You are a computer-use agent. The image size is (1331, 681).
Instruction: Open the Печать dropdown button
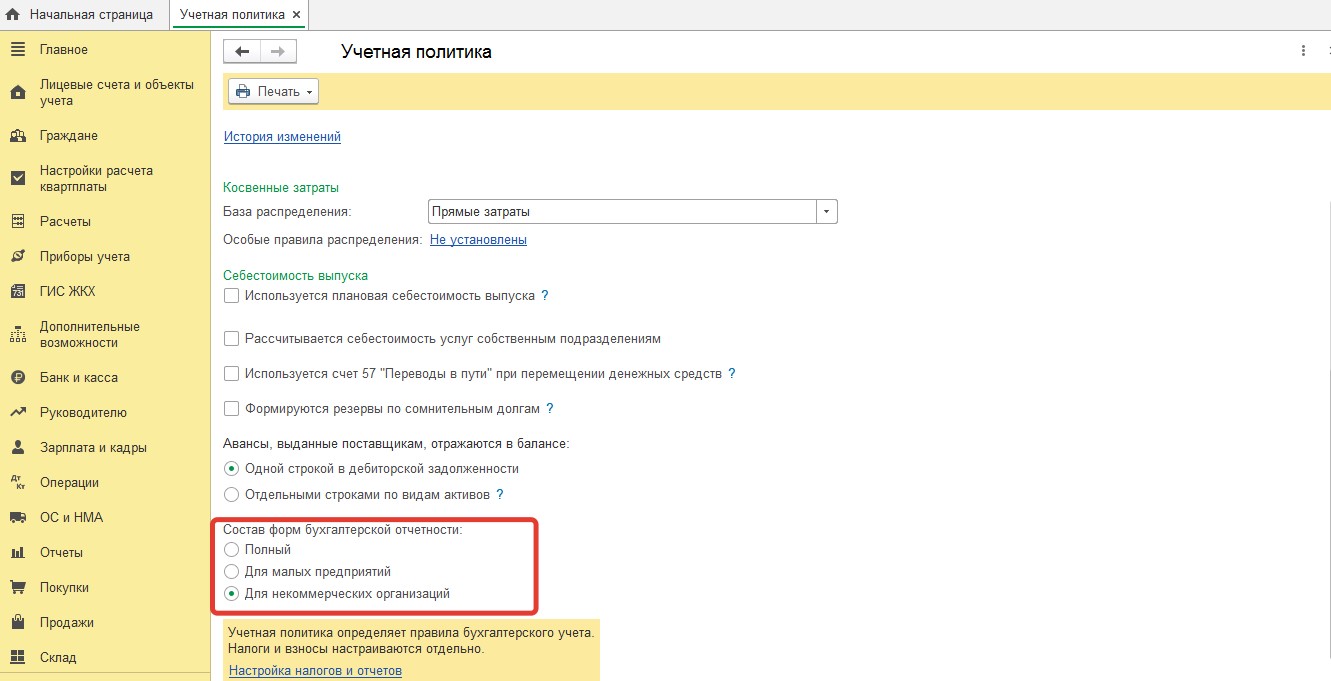pyautogui.click(x=273, y=92)
